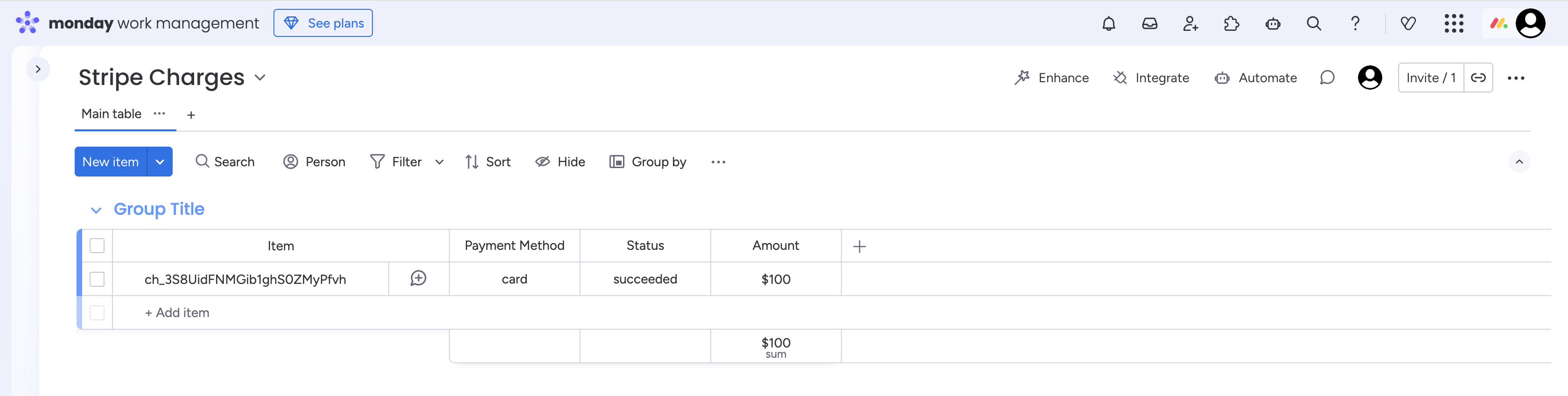Click the + Add item row
The image size is (1568, 396).
tap(177, 313)
